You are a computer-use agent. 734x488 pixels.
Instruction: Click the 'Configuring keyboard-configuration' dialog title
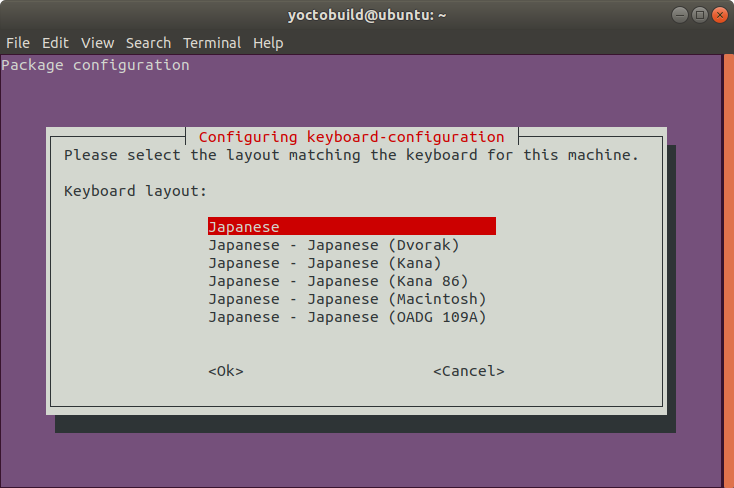[352, 137]
